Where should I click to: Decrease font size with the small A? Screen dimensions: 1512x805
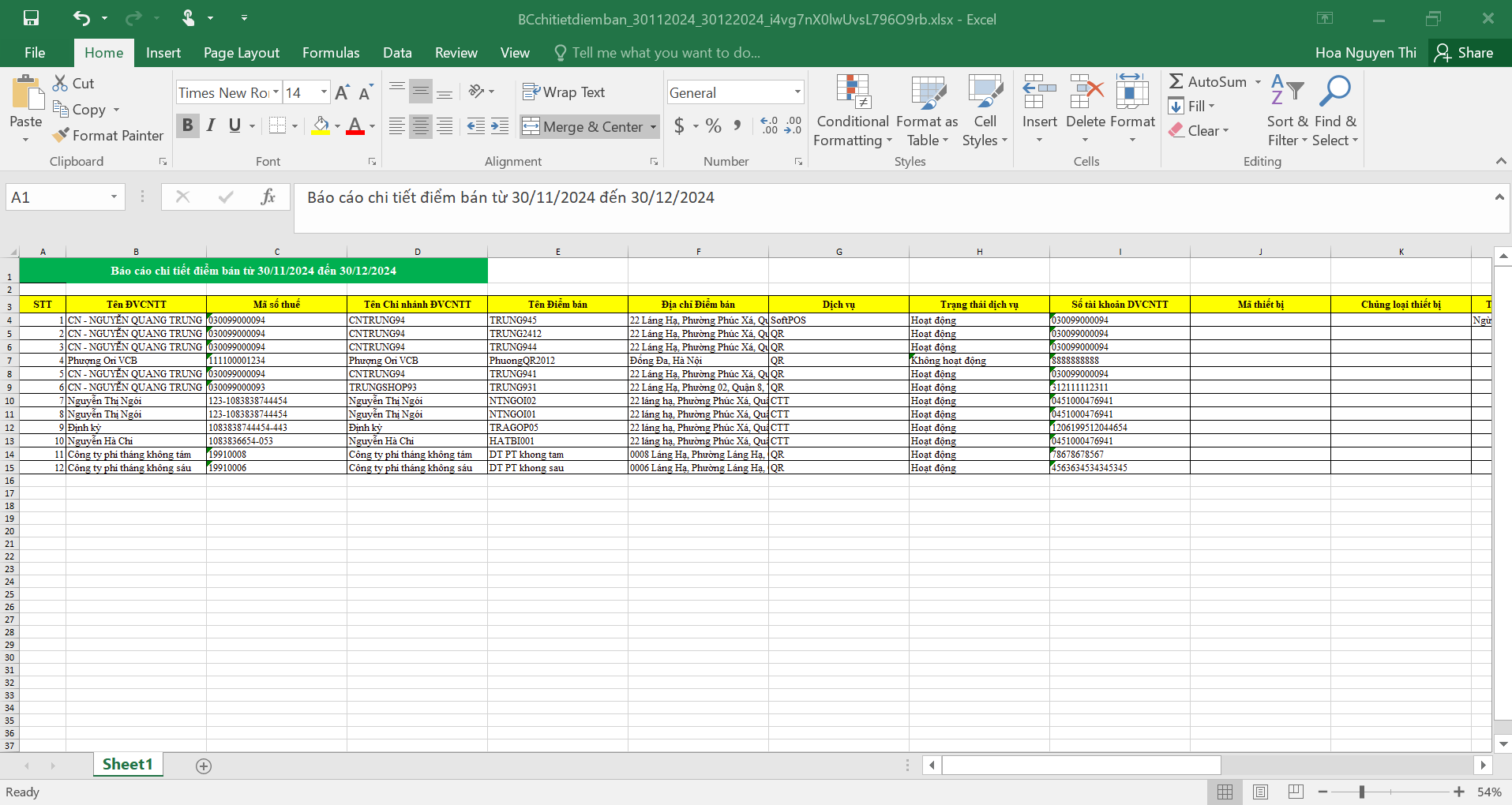(x=366, y=93)
